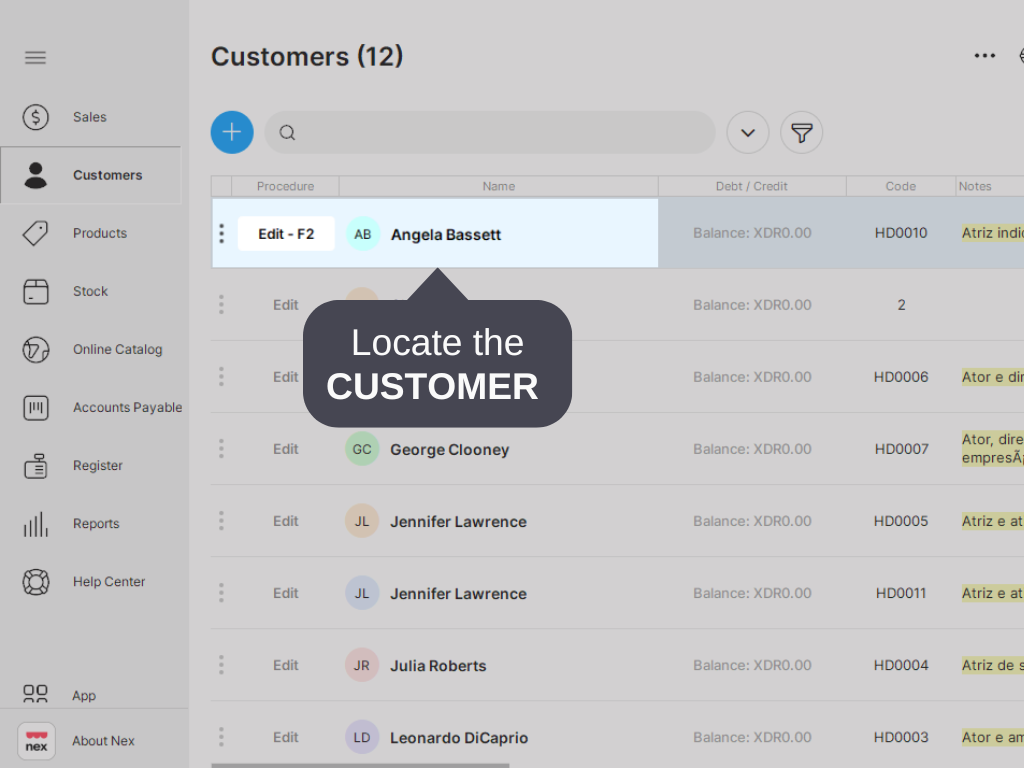Go to Reports section
The image size is (1024, 768).
pos(96,524)
